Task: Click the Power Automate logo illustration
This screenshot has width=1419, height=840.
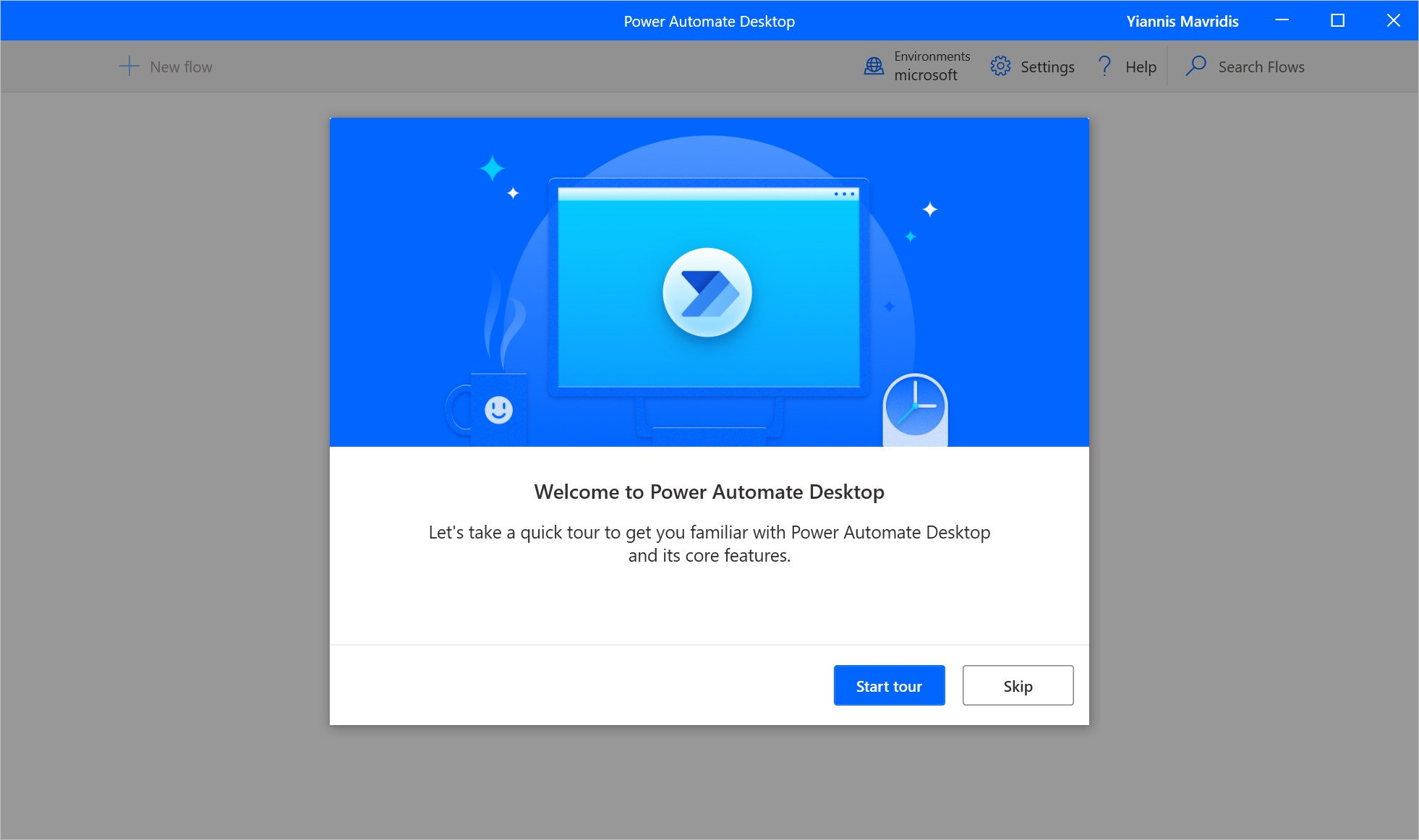Action: pos(707,293)
